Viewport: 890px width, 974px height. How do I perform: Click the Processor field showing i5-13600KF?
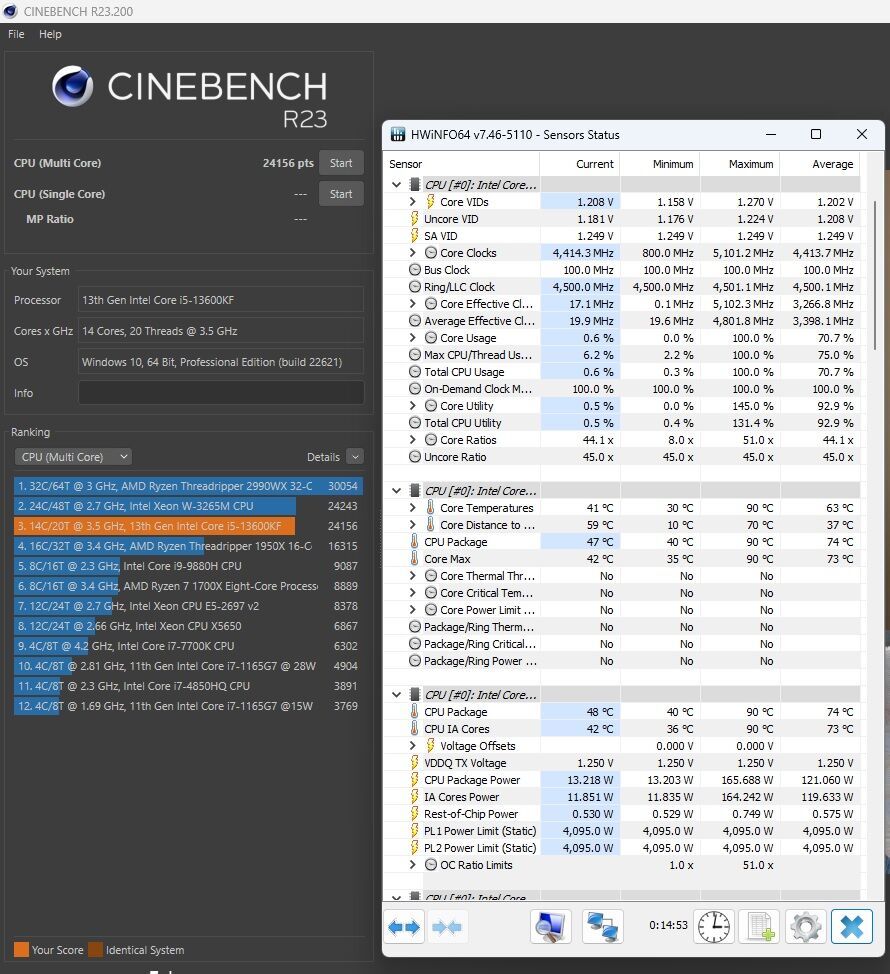221,299
